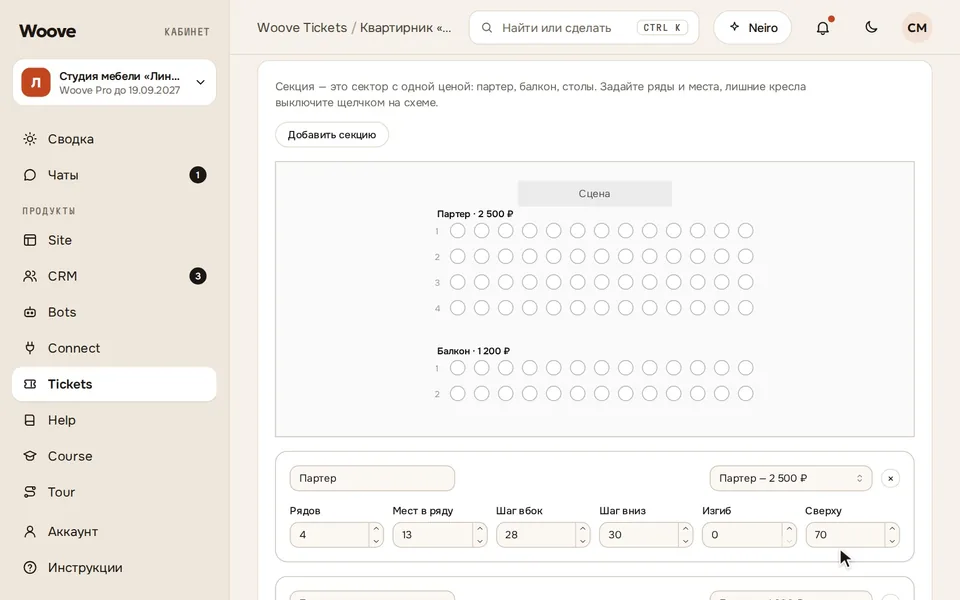Click the red Л studio avatar
The image size is (960, 600).
[36, 82]
